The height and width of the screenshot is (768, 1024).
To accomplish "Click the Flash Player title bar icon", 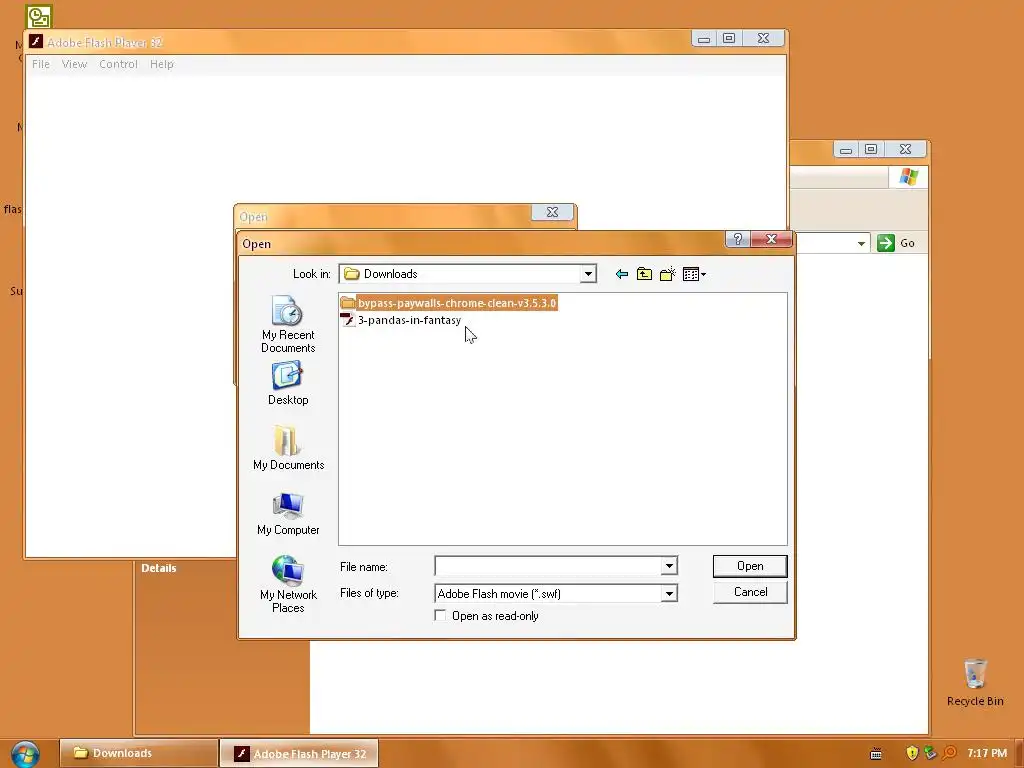I will [36, 42].
